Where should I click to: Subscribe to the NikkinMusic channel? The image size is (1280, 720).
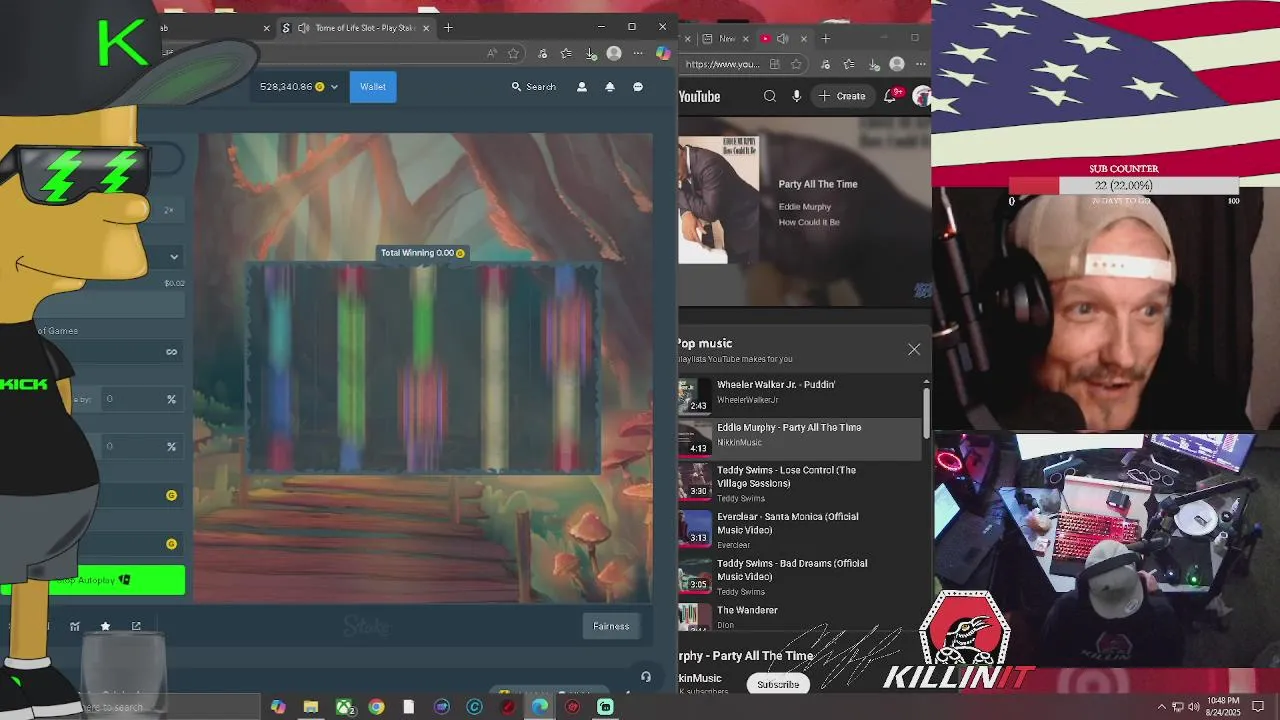[x=778, y=685]
